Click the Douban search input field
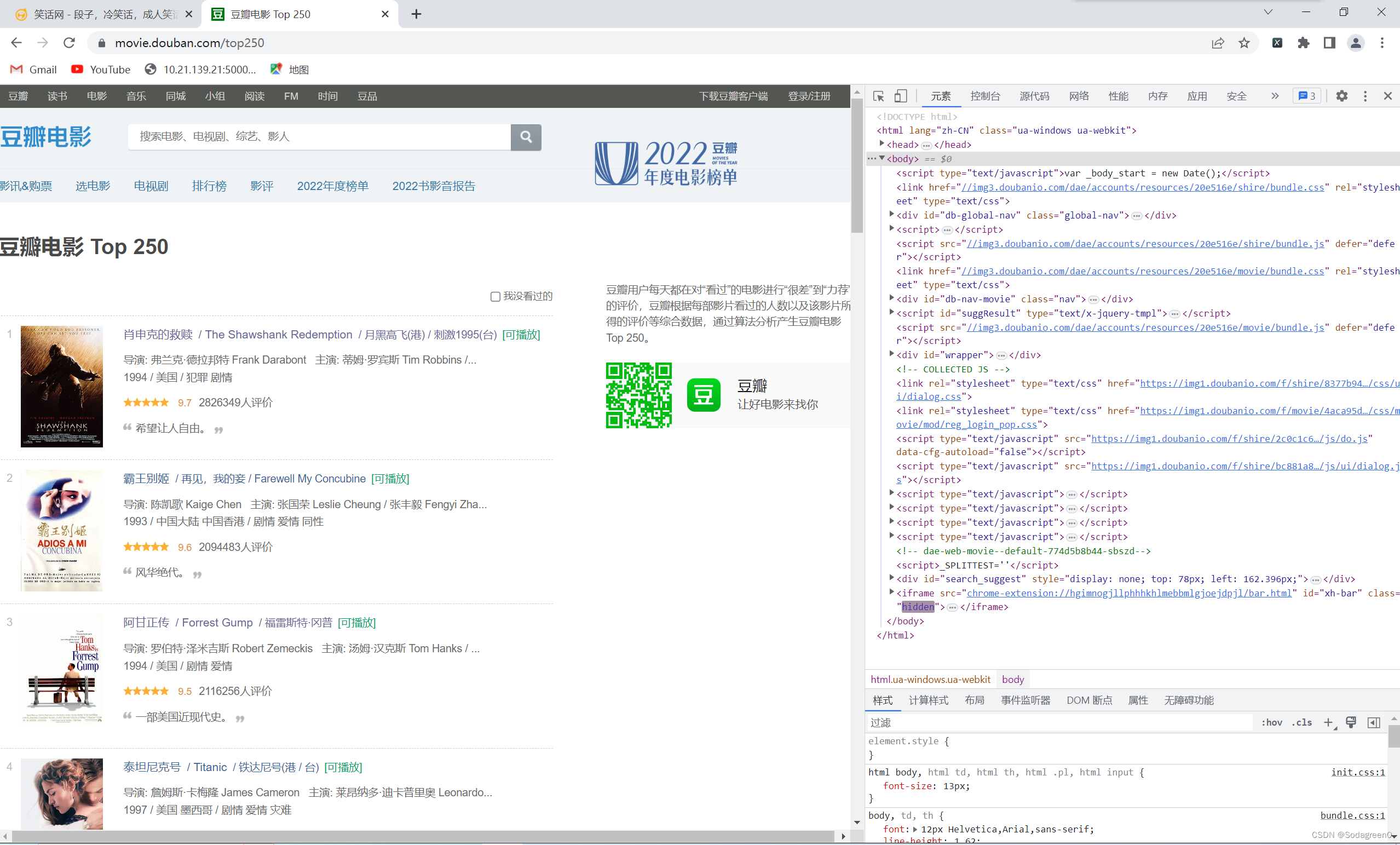Viewport: 1400px width, 845px height. 319,137
